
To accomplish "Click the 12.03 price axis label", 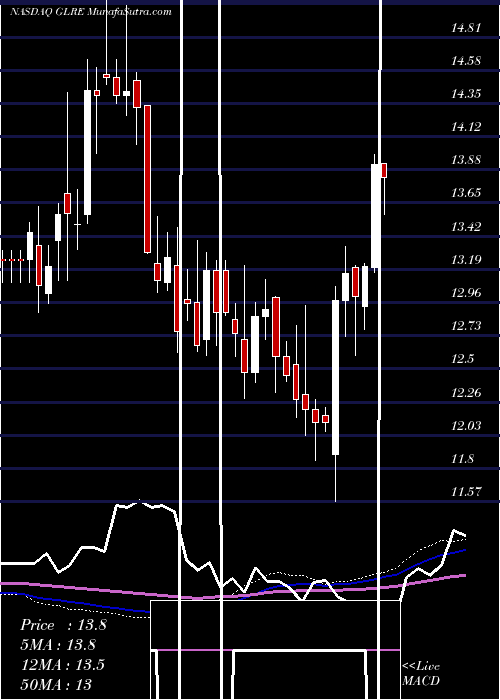I will click(466, 426).
